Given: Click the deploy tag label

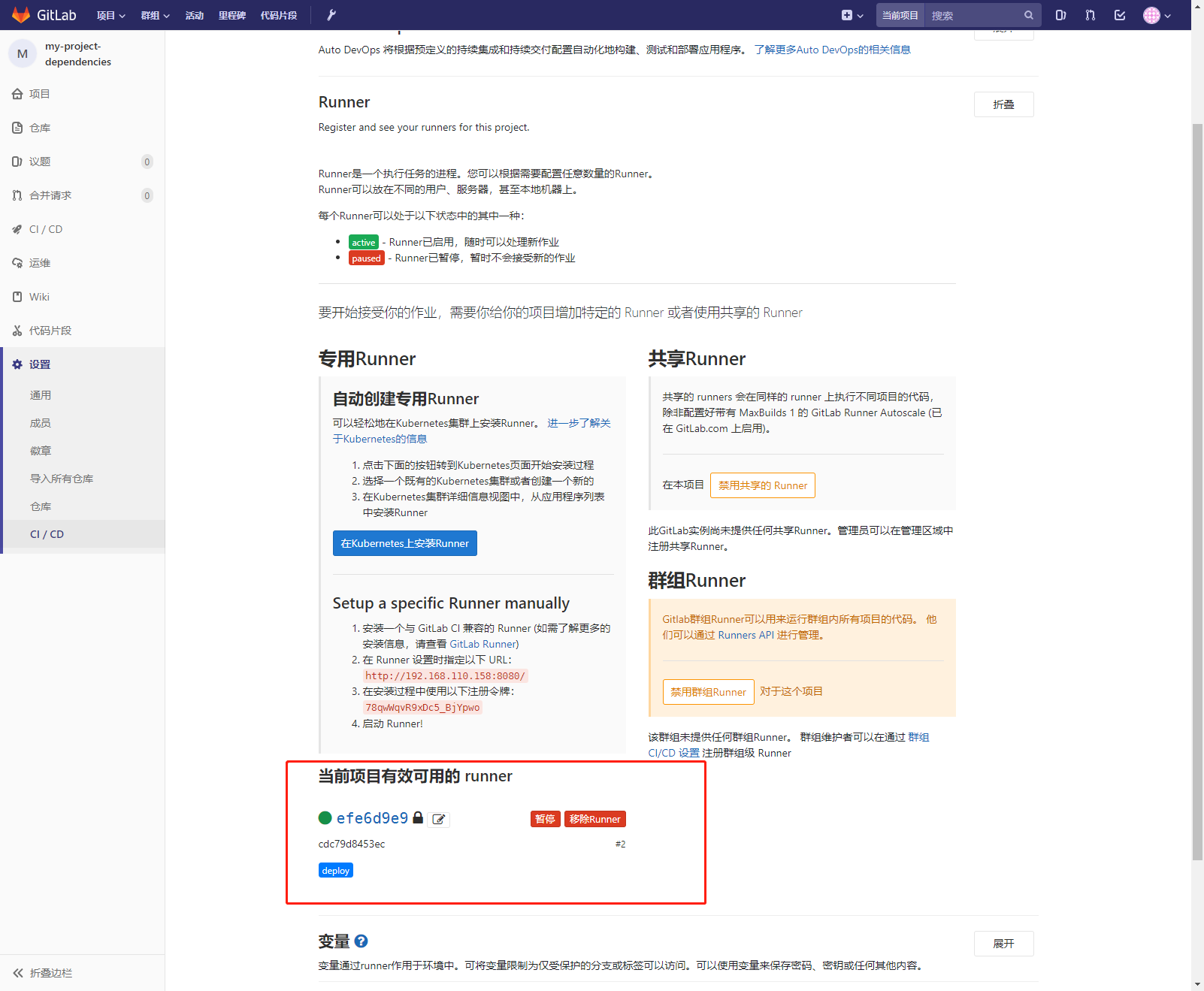Looking at the screenshot, I should point(336,870).
